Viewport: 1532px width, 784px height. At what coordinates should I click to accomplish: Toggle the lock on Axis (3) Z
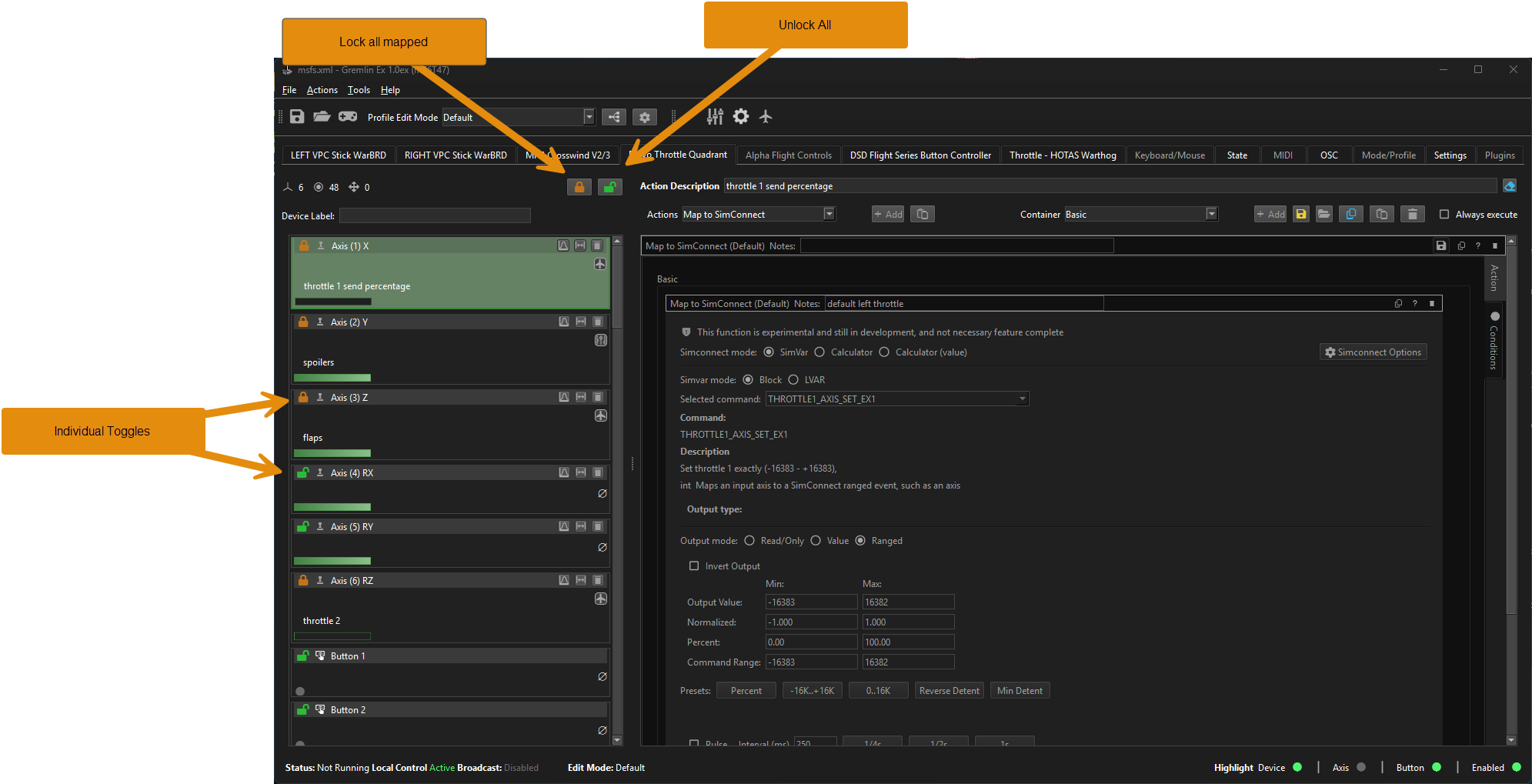point(303,397)
